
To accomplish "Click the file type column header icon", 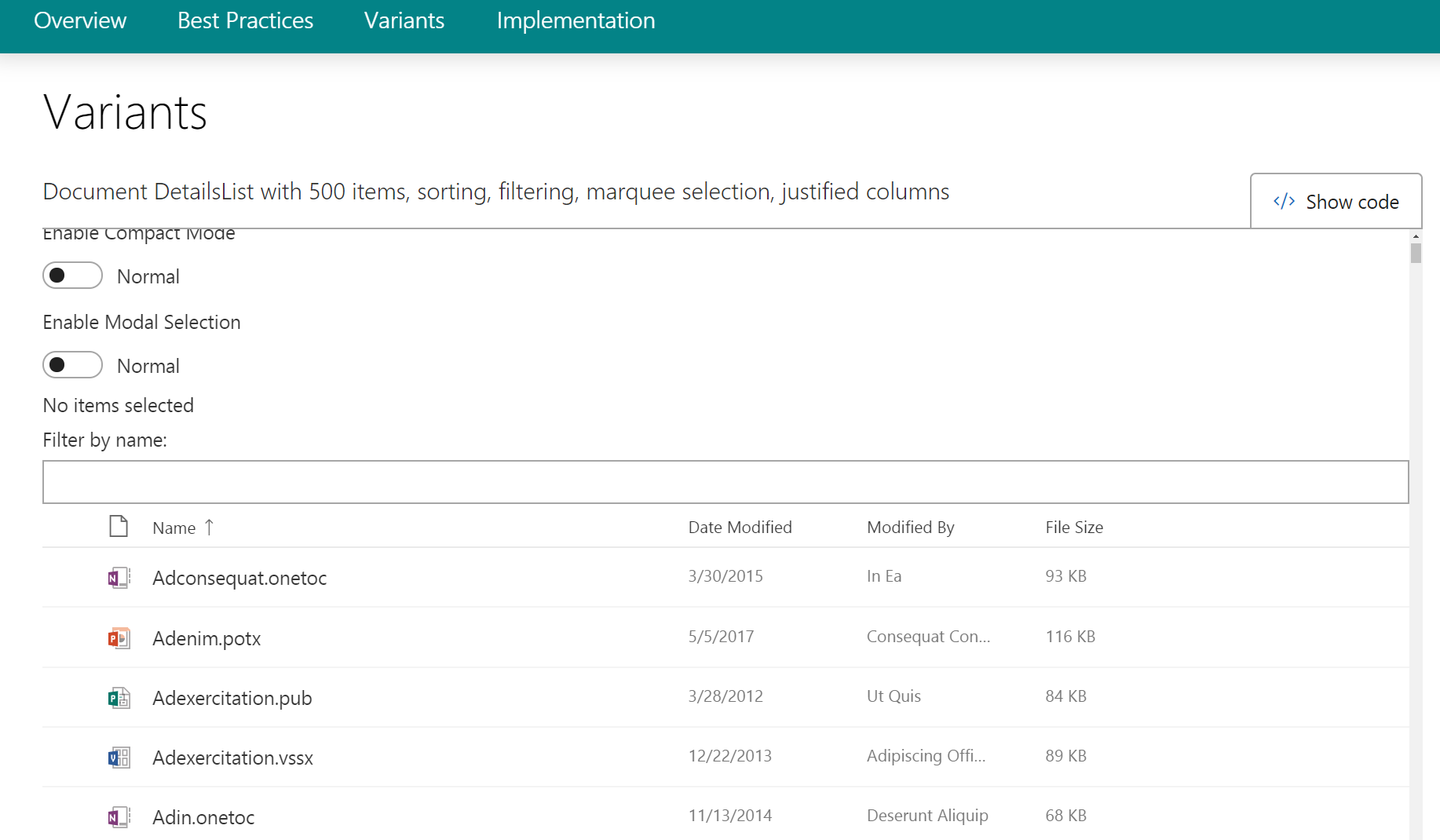I will [x=119, y=526].
